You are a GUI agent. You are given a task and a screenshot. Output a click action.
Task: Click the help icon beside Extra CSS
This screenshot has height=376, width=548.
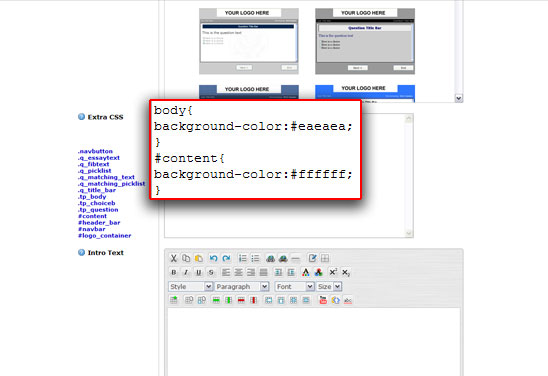click(x=81, y=117)
